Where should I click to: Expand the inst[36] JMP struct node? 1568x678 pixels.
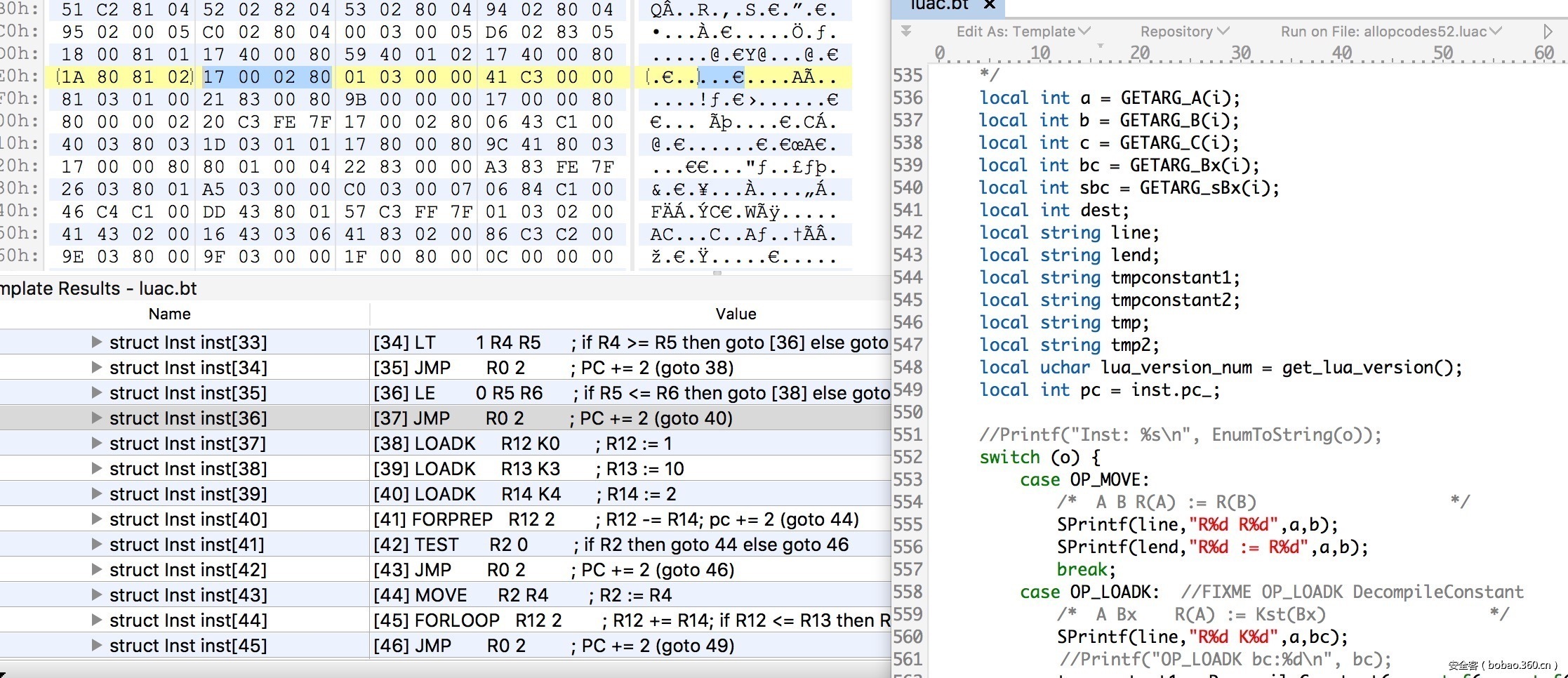pyautogui.click(x=97, y=418)
